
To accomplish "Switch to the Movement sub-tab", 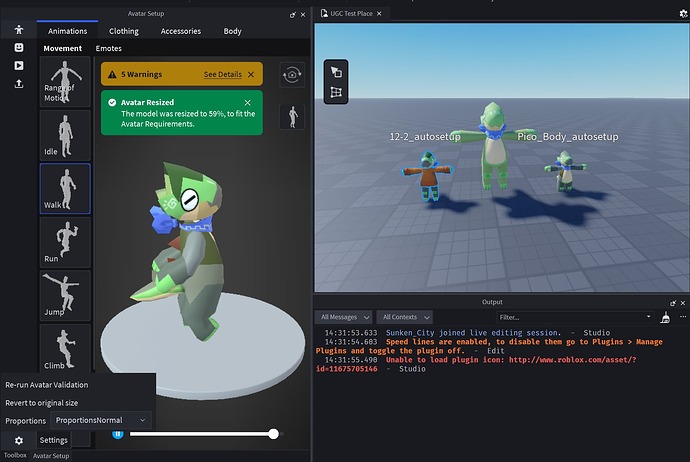I will 62,48.
